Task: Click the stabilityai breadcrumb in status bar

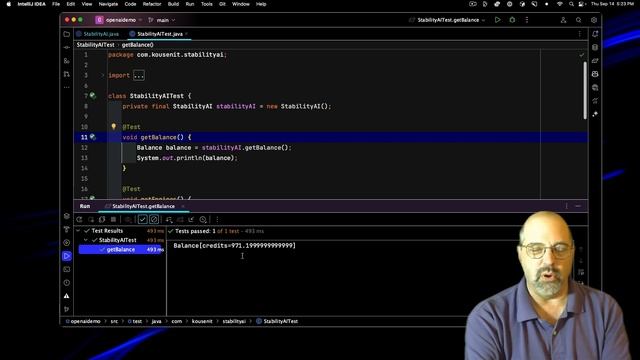Action: (234, 321)
